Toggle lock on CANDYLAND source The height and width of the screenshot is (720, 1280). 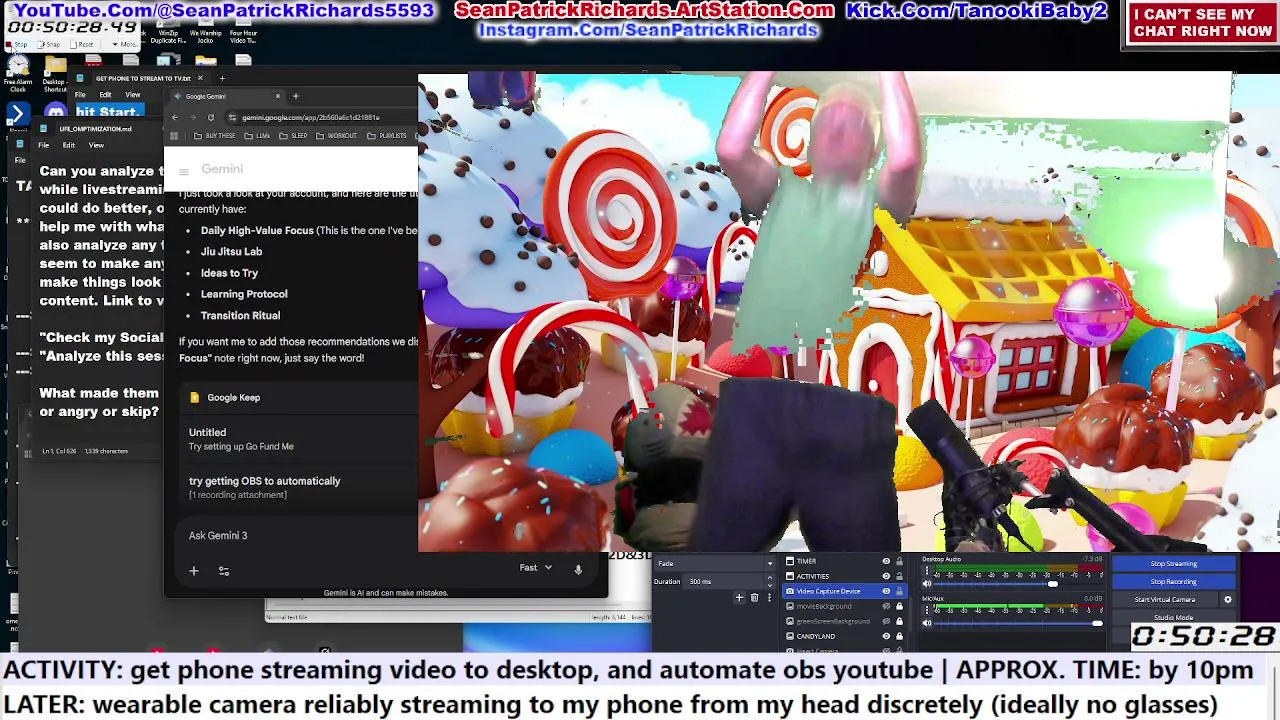coord(899,636)
